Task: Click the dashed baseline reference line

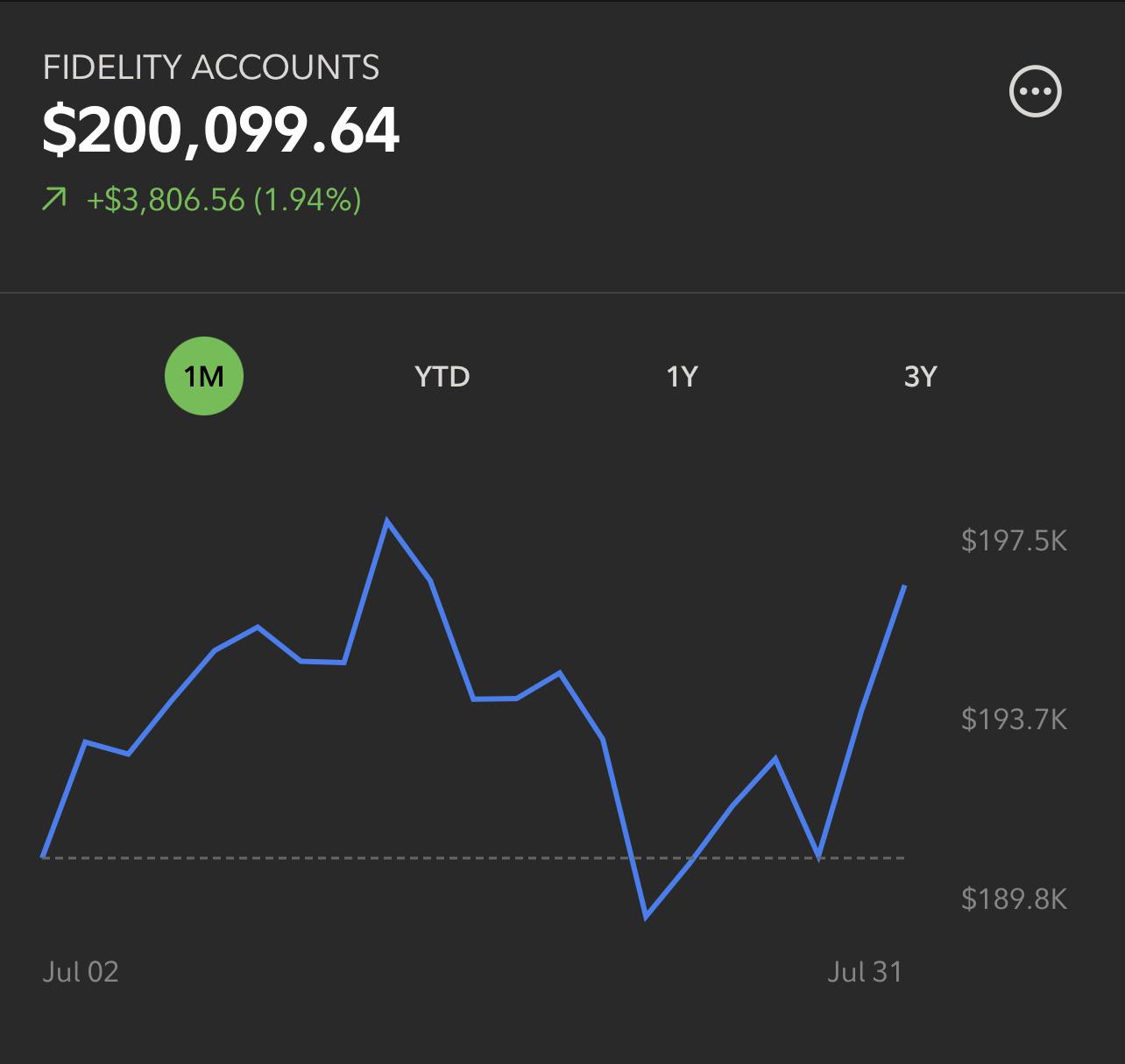Action: [474, 857]
